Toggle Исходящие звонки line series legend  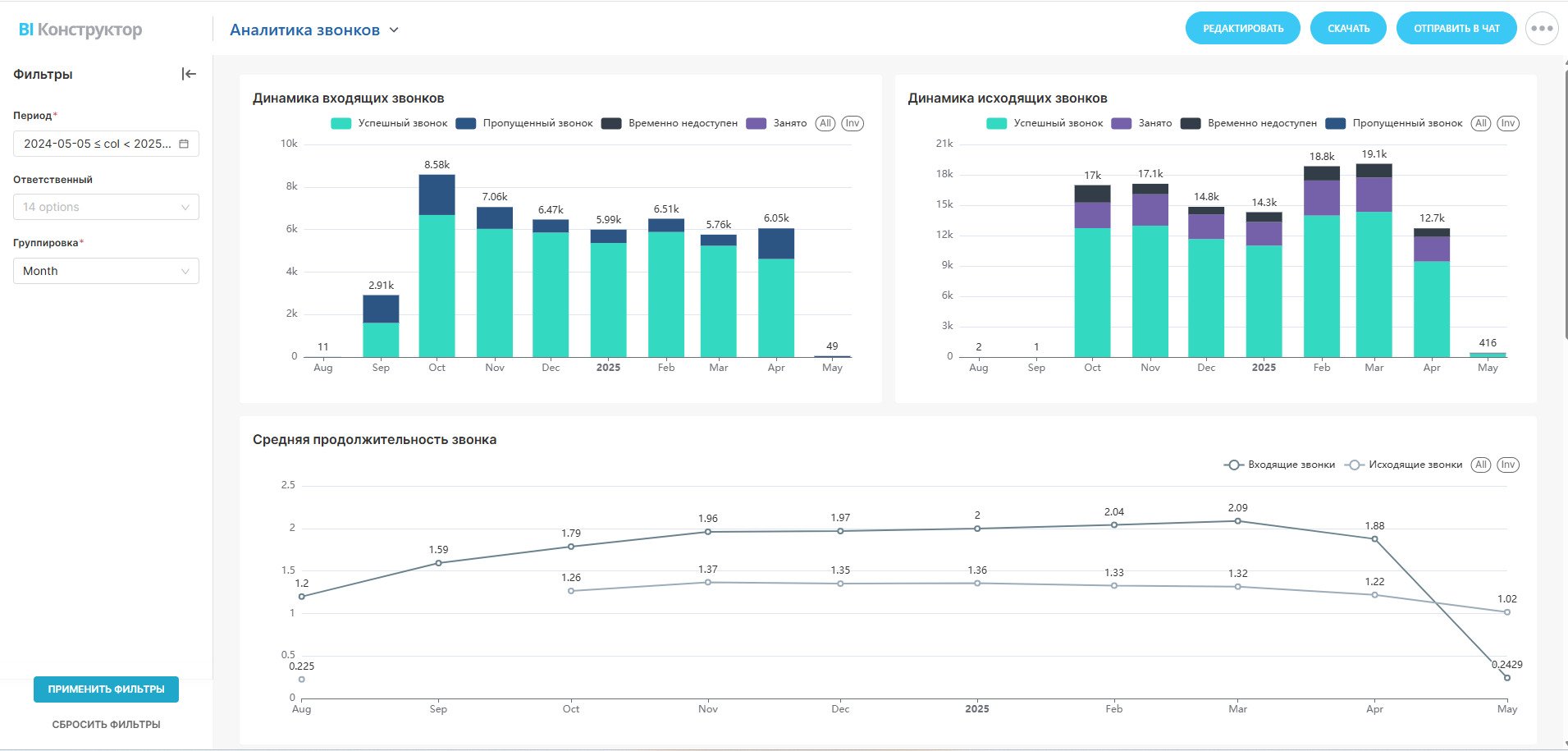1403,465
